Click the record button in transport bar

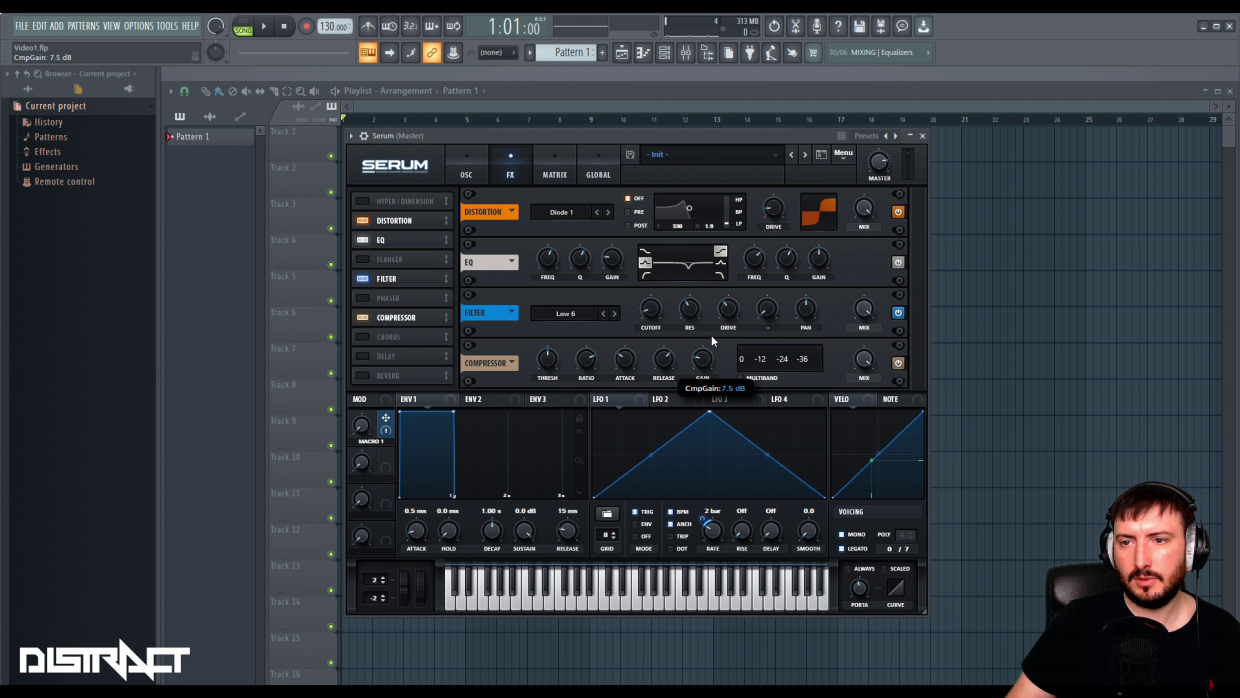(x=306, y=27)
